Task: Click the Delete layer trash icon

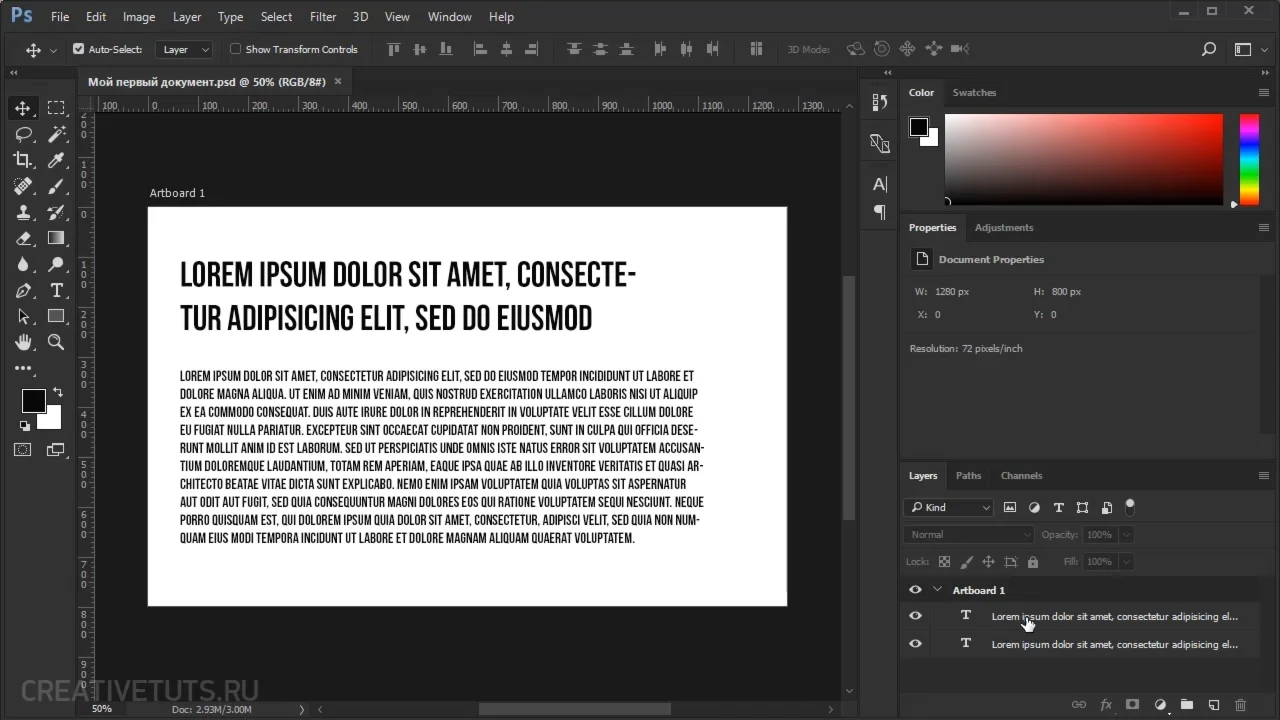Action: 1241,705
